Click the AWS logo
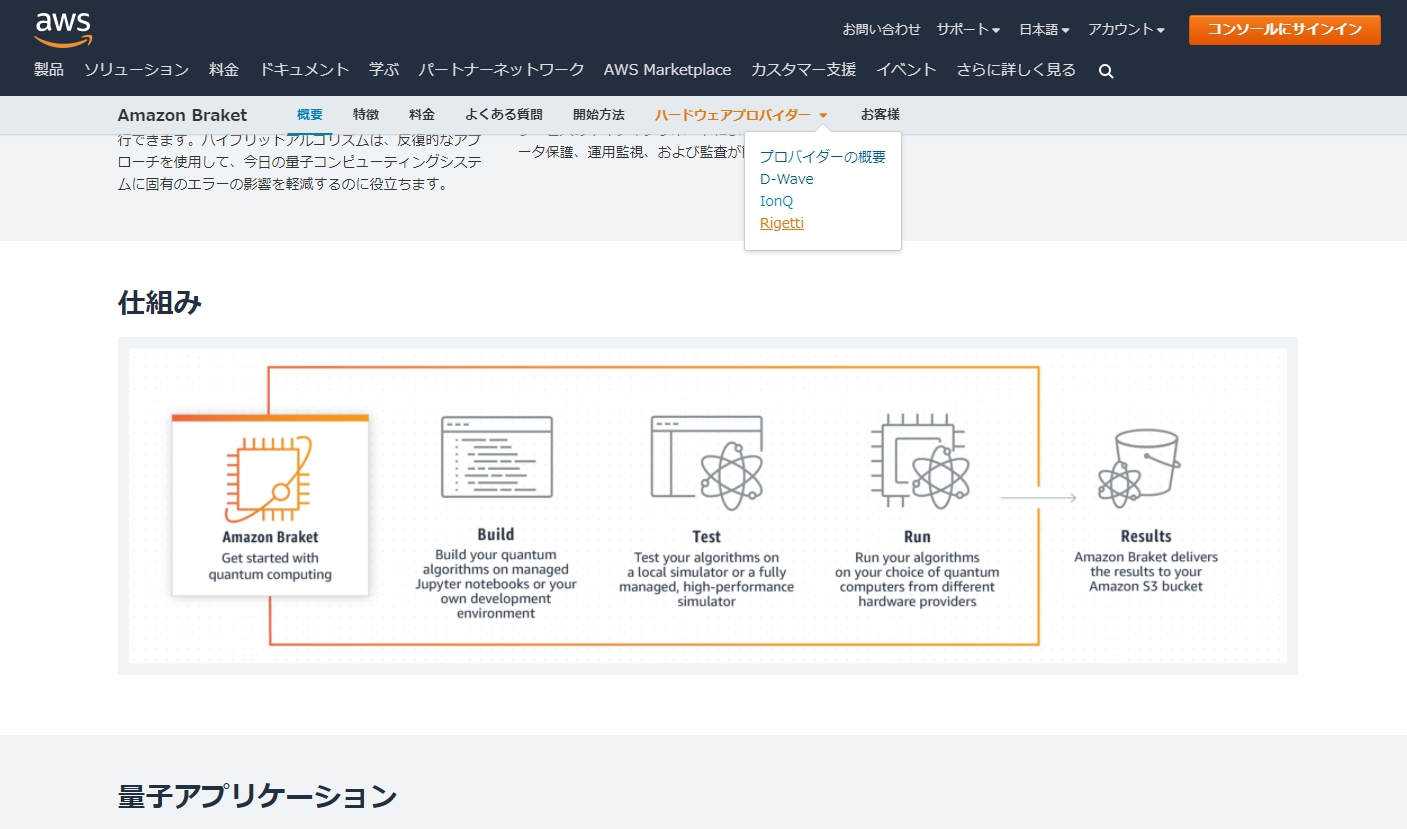This screenshot has height=829, width=1407. click(61, 26)
